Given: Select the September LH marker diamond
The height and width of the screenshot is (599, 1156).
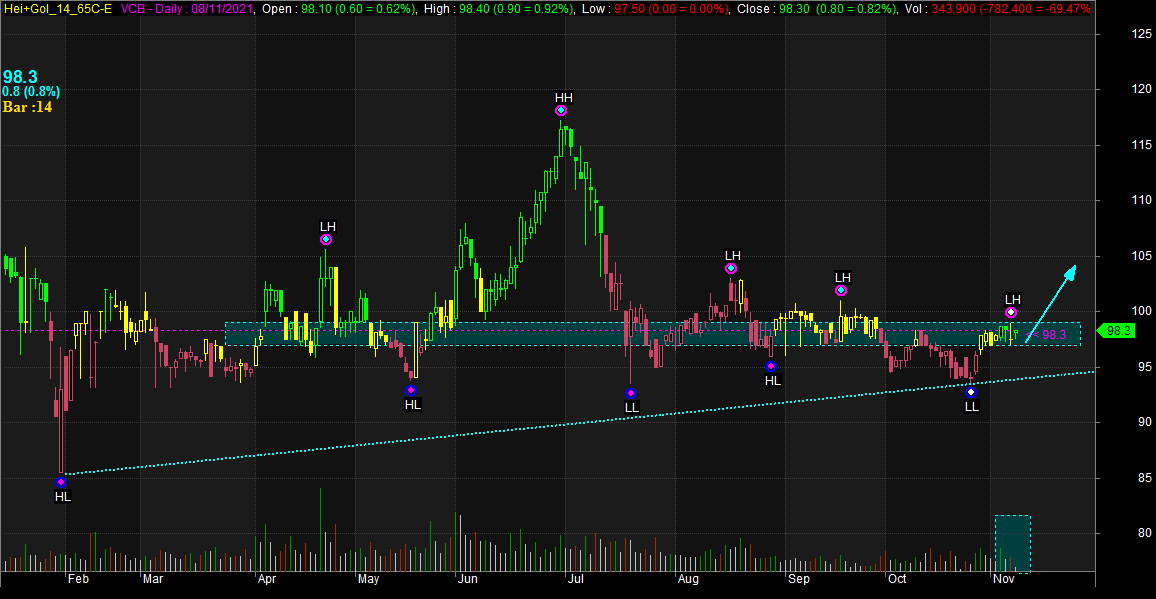Looking at the screenshot, I should point(841,290).
